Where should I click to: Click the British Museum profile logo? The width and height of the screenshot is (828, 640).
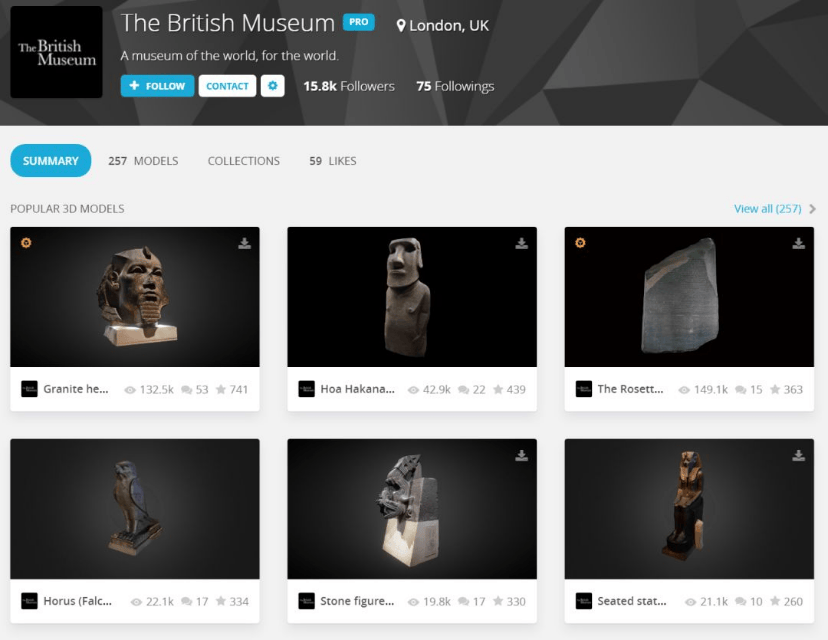click(57, 52)
